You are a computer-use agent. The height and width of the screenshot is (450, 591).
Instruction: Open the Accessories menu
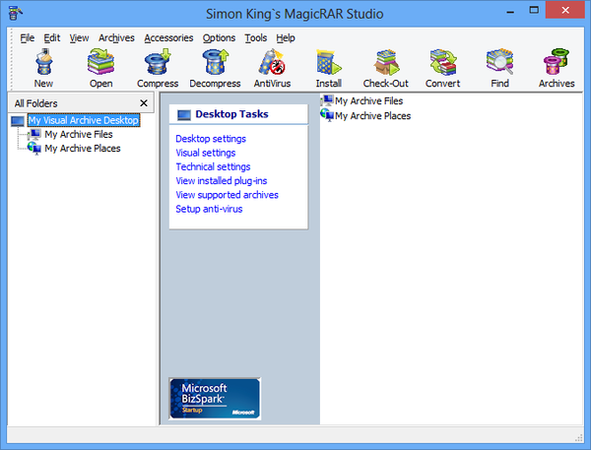pos(168,38)
